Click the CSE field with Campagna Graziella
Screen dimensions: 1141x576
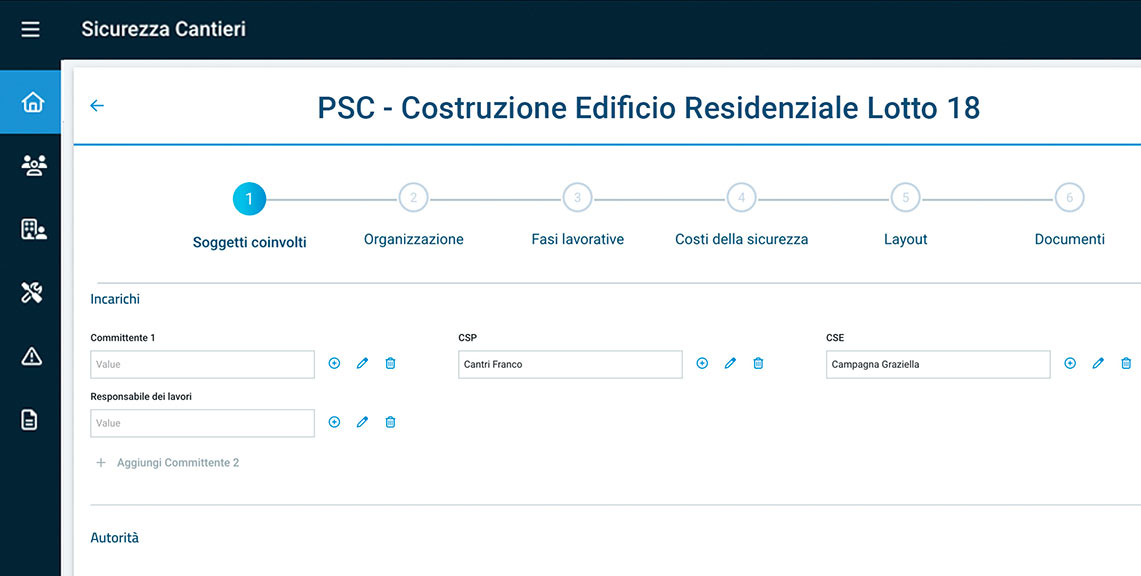pos(938,364)
